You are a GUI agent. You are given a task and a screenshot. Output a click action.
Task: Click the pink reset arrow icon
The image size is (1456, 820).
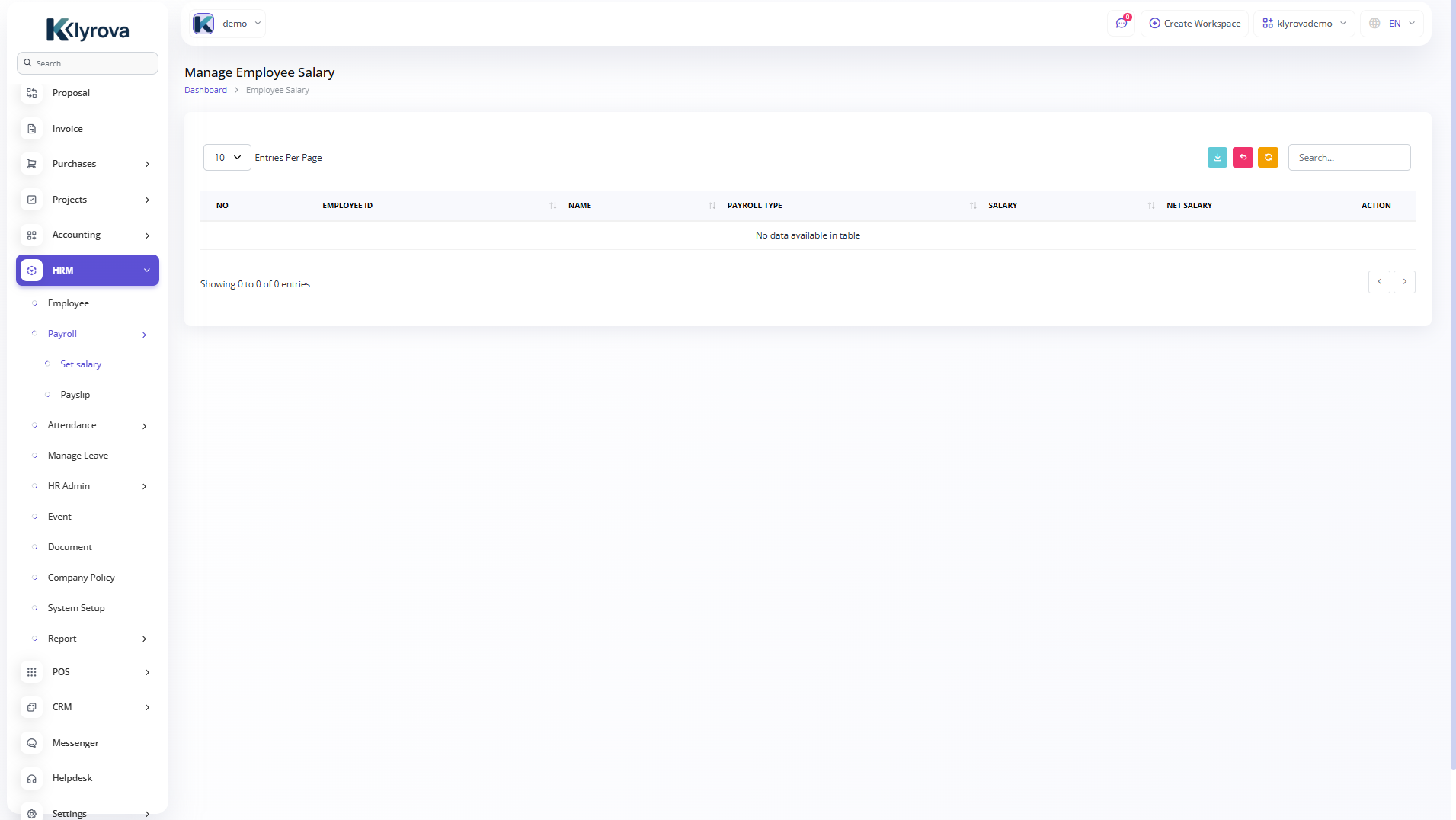tap(1243, 158)
